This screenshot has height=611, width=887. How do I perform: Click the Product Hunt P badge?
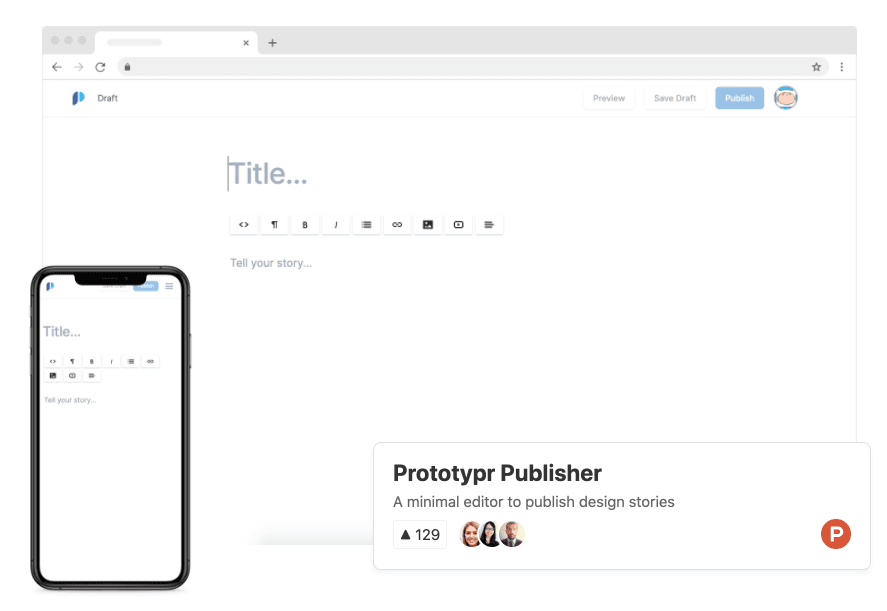[836, 534]
